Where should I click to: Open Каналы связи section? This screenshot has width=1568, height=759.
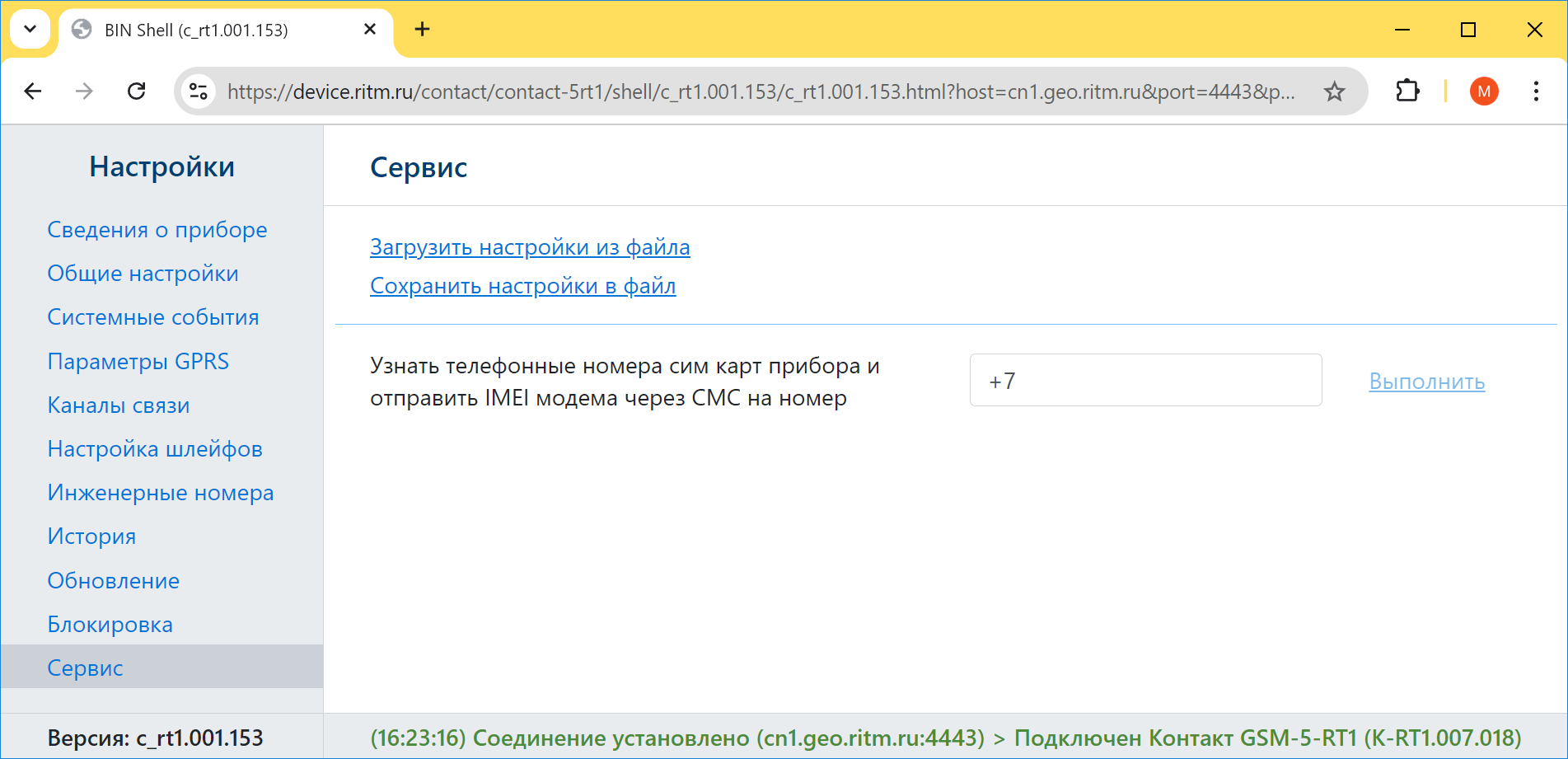(119, 405)
